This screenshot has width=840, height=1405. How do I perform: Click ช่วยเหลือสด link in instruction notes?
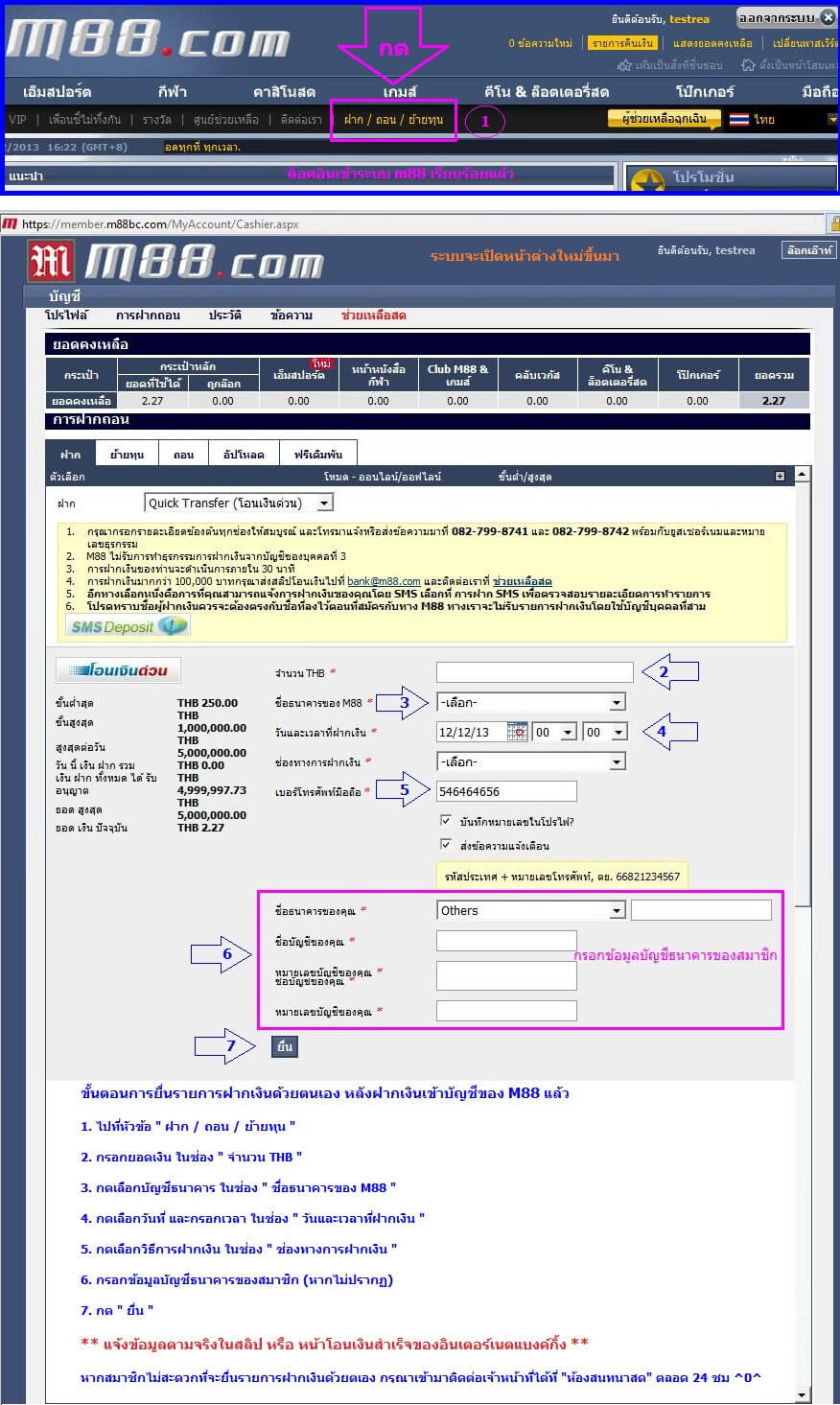coord(522,581)
